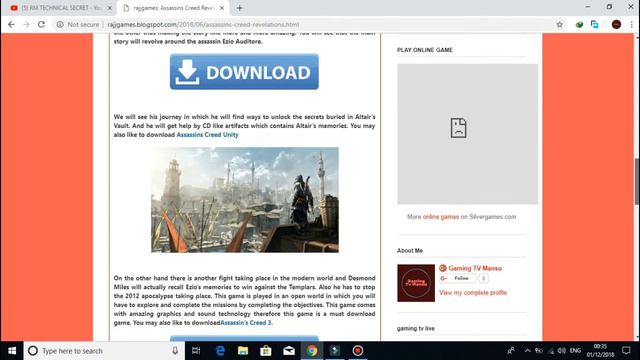This screenshot has width=640, height=360.
Task: Open the Action Center notifications icon
Action: pos(626,351)
